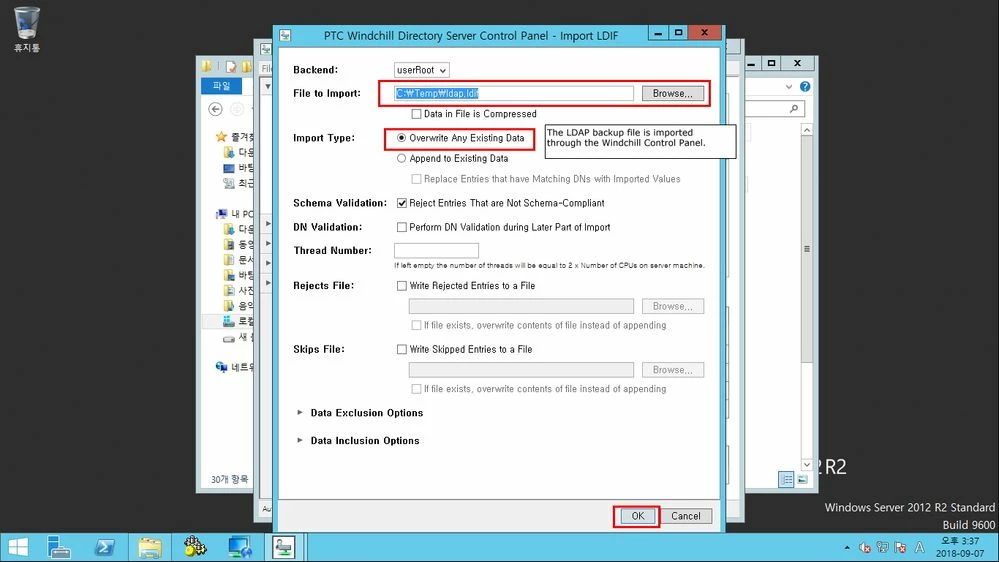Open the Backend userRoot dropdown
The width and height of the screenshot is (999, 562).
[x=421, y=70]
